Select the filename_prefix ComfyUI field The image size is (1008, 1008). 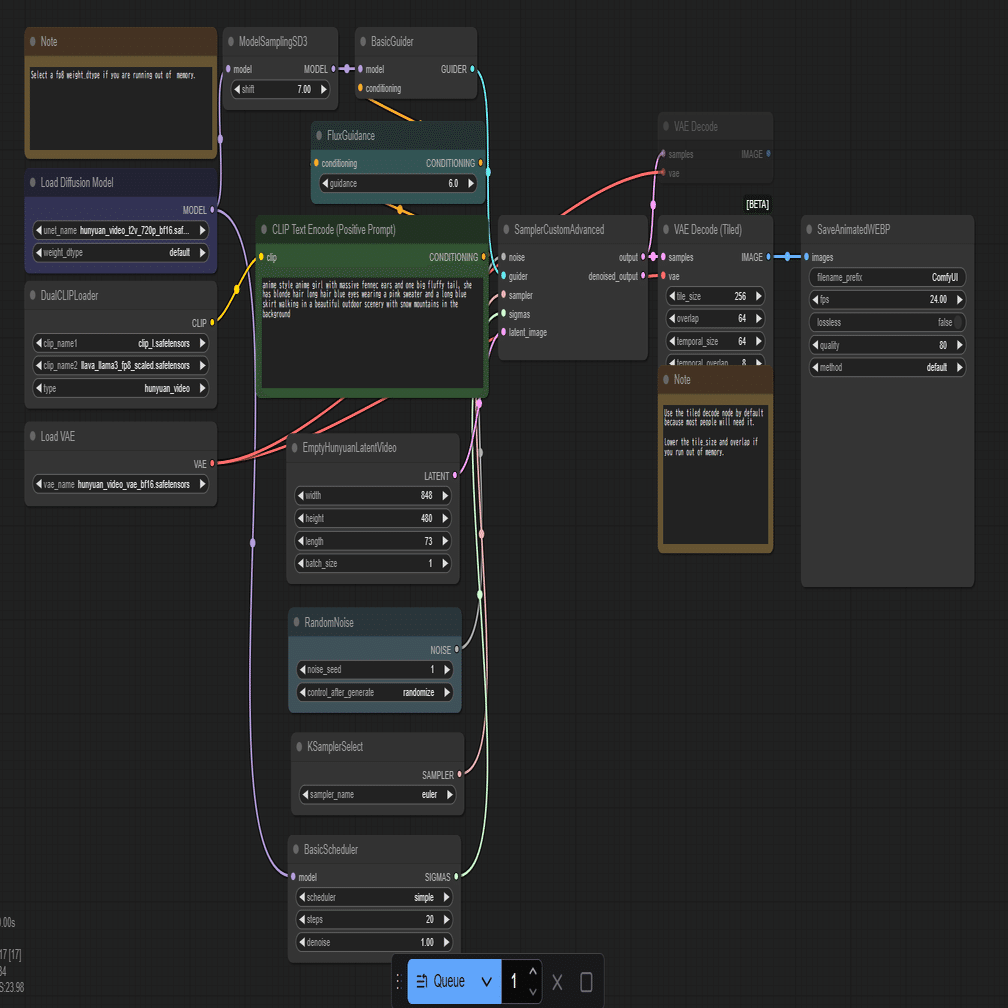pos(887,277)
